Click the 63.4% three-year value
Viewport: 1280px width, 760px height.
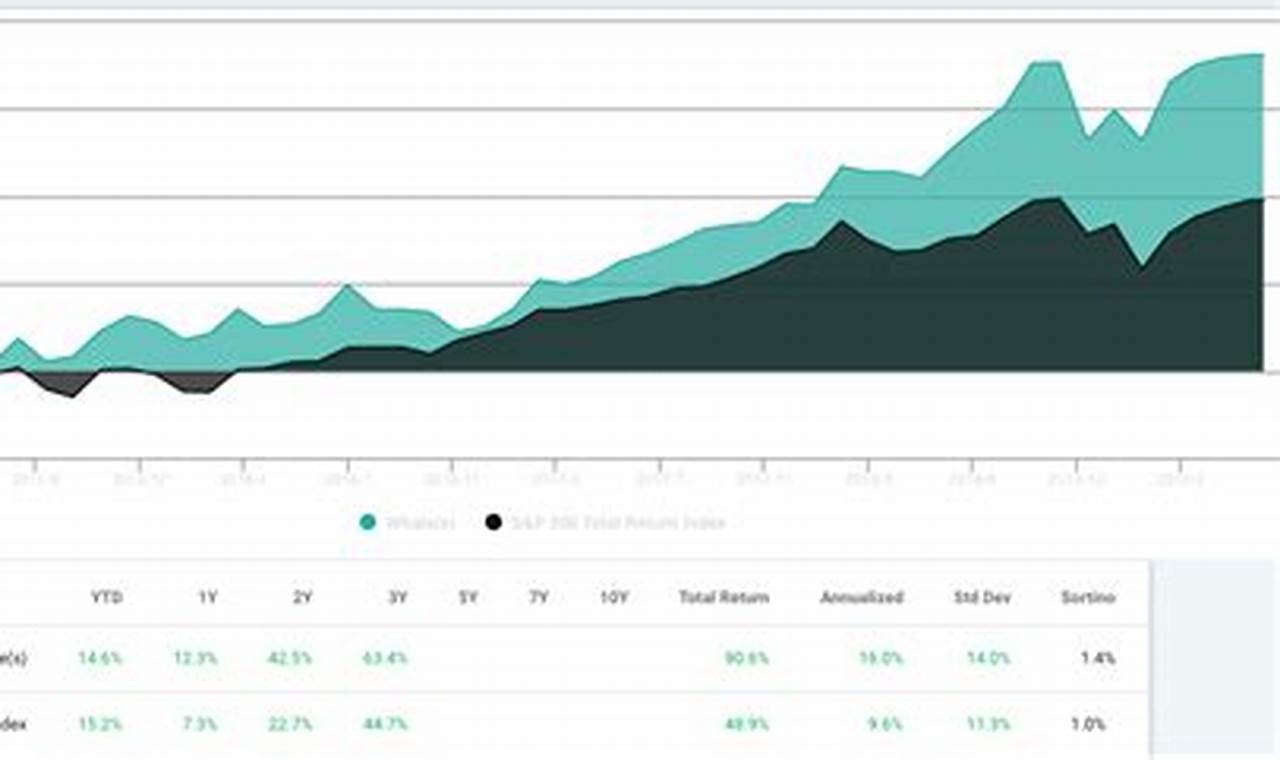(x=385, y=659)
